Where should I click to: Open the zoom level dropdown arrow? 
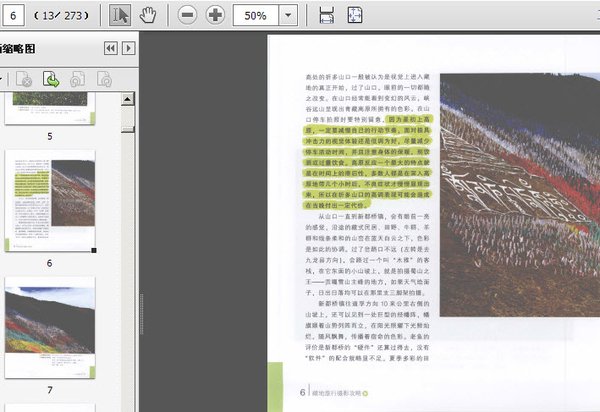click(288, 16)
